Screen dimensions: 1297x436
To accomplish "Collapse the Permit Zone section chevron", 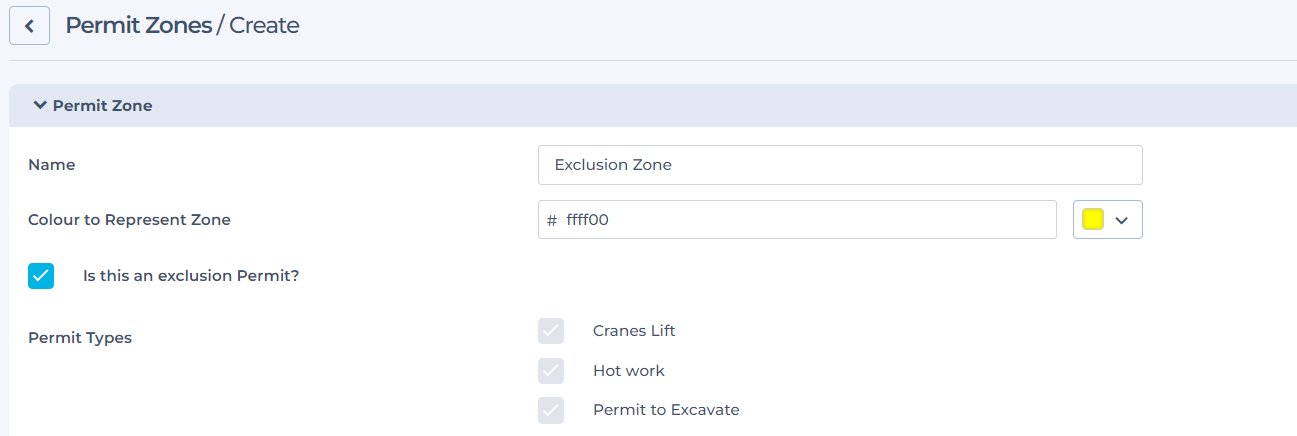I will click(40, 105).
